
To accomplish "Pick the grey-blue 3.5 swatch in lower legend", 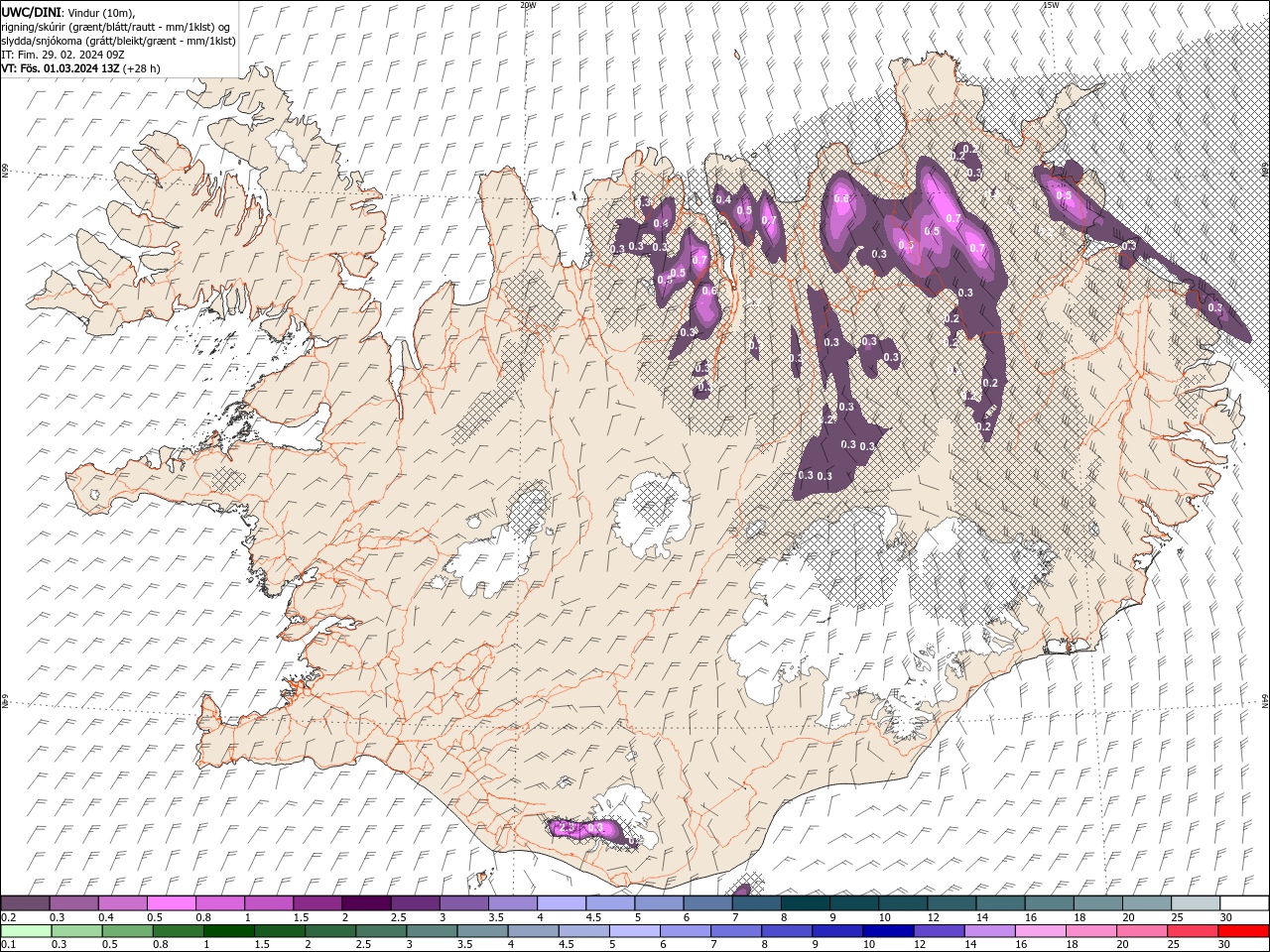I will point(482,931).
